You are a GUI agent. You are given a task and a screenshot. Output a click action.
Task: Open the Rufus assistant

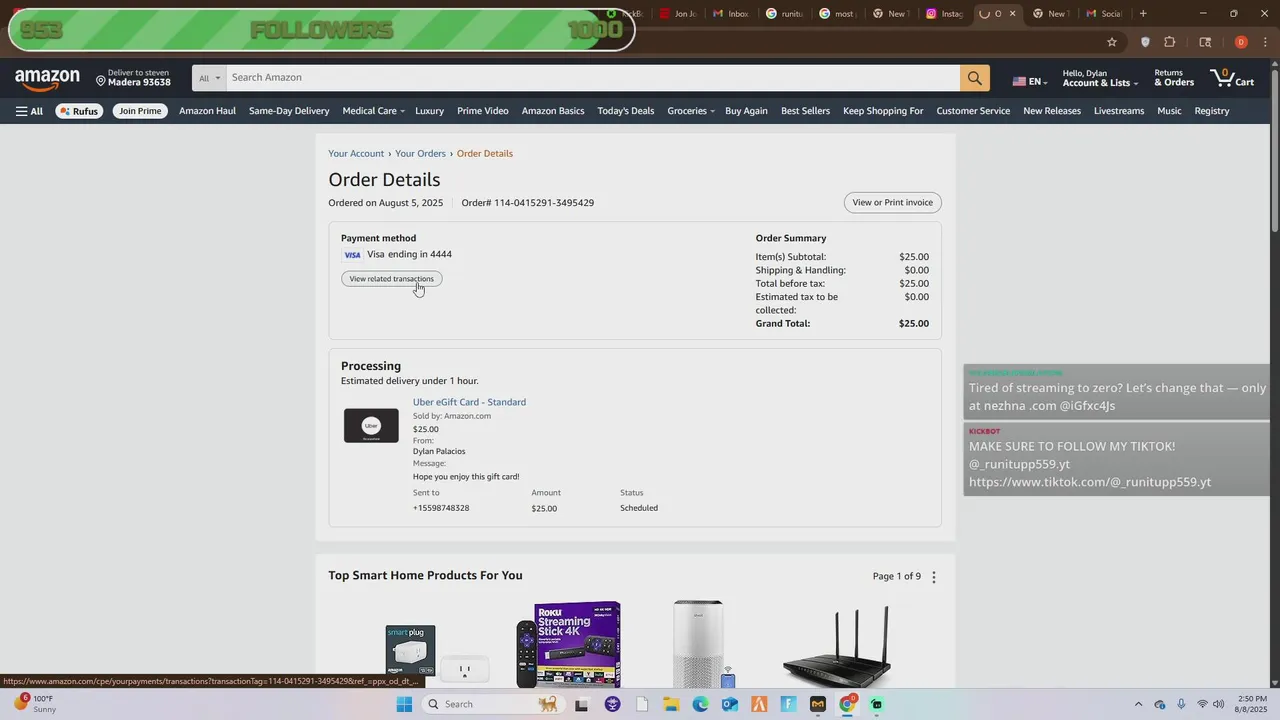click(78, 111)
